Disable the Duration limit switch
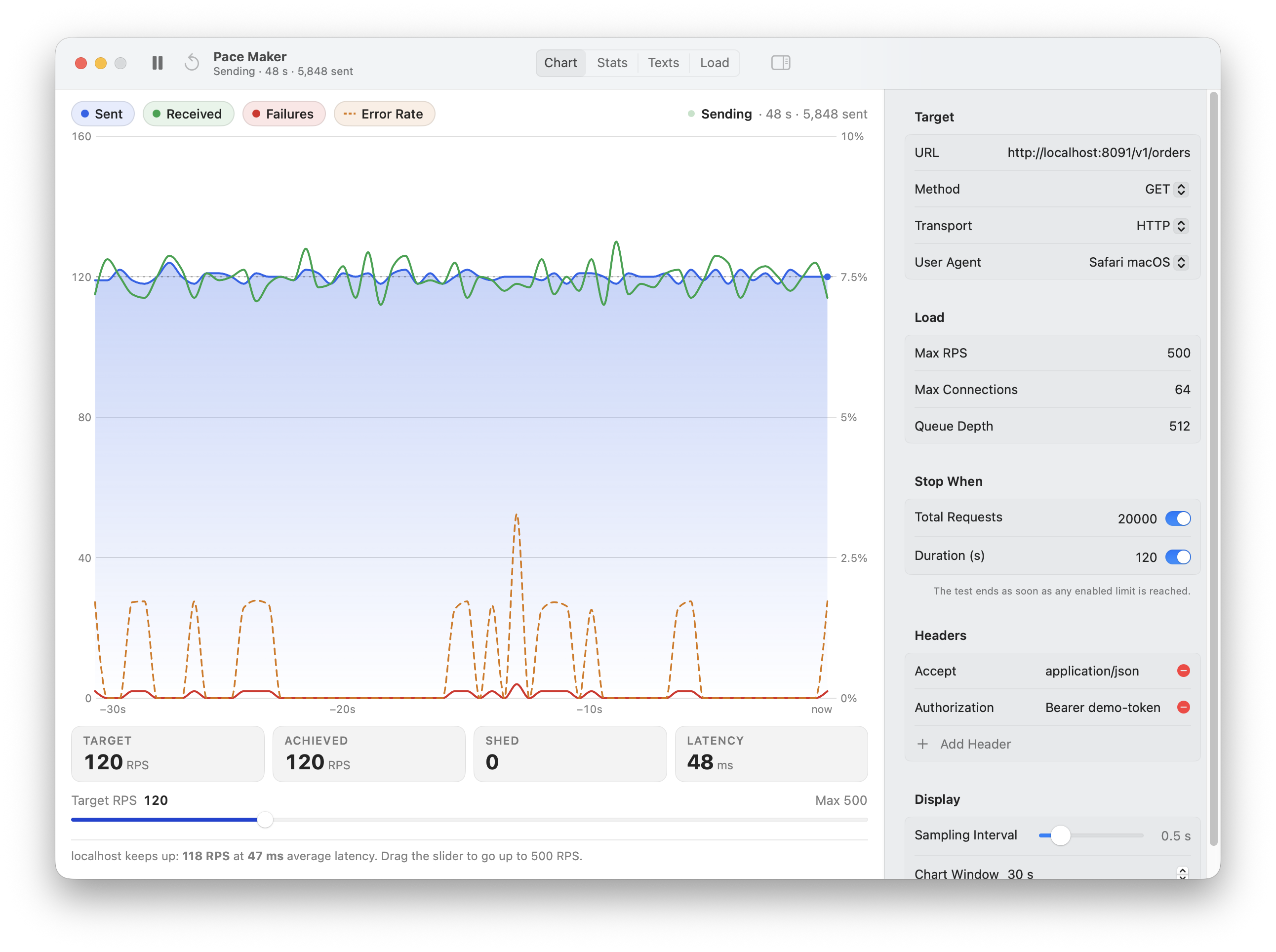The width and height of the screenshot is (1276, 952). (x=1177, y=556)
